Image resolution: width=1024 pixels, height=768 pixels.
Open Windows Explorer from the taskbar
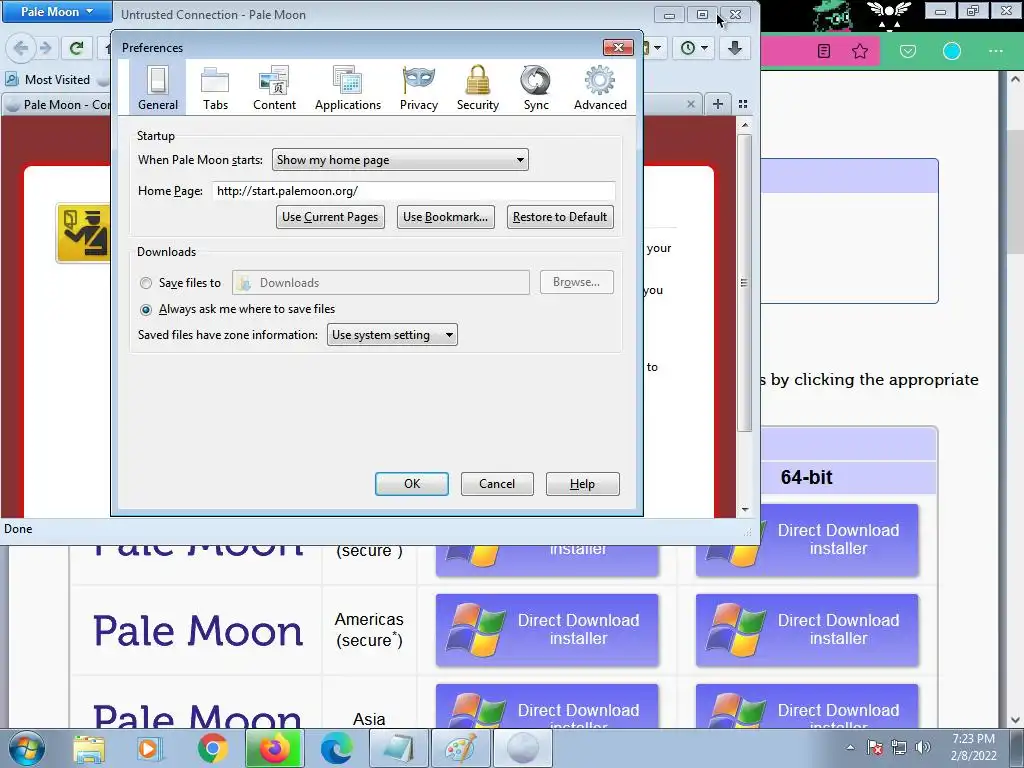click(89, 748)
